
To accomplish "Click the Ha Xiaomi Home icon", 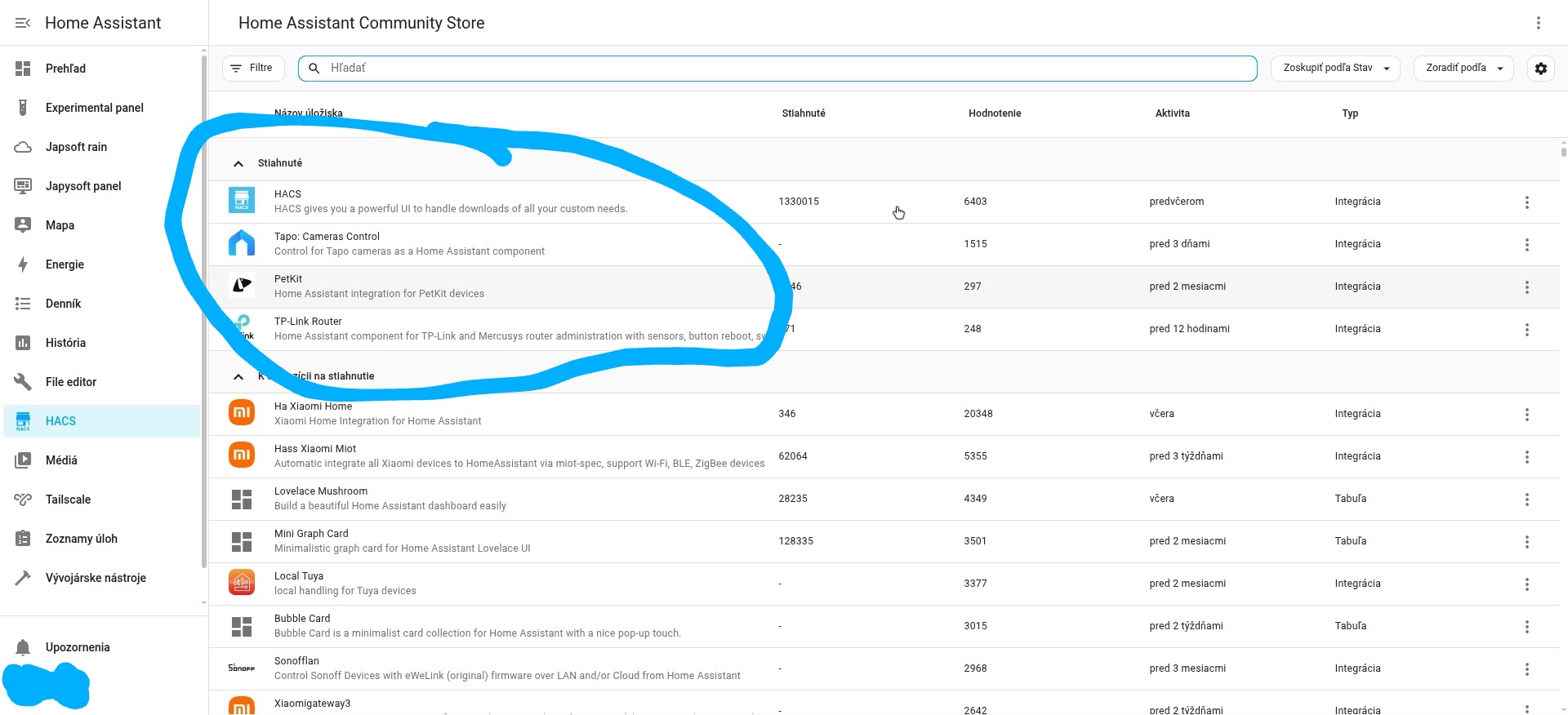I will (x=242, y=413).
